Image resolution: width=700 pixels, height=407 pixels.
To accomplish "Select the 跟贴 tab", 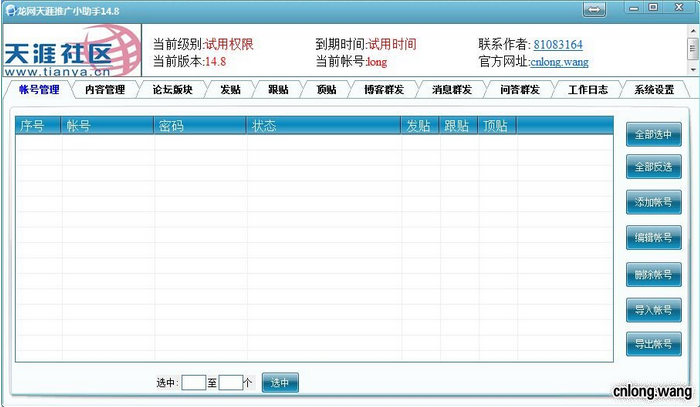I will pos(278,90).
